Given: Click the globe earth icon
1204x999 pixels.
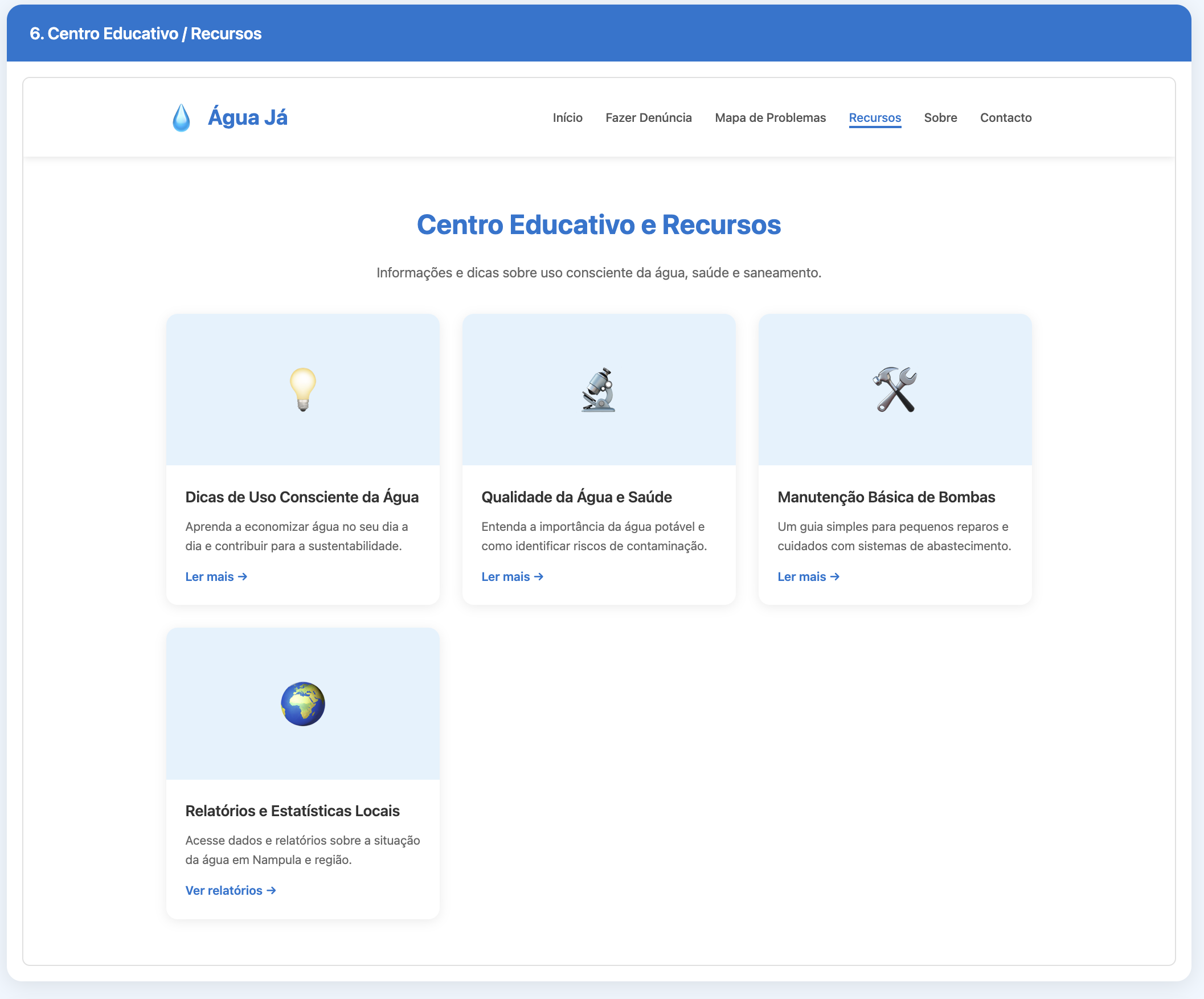Looking at the screenshot, I should [303, 703].
